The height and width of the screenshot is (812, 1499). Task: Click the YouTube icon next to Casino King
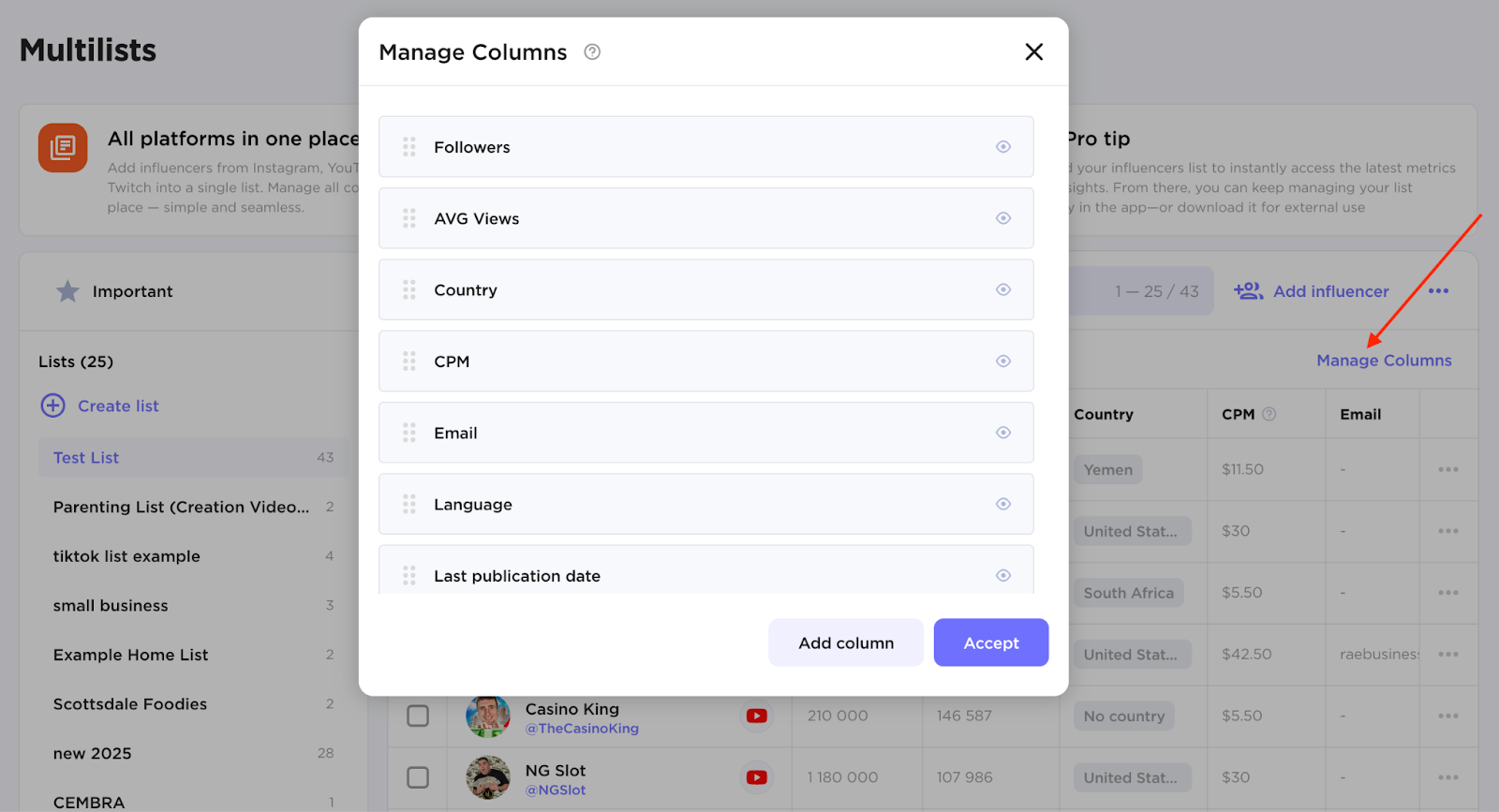(756, 716)
